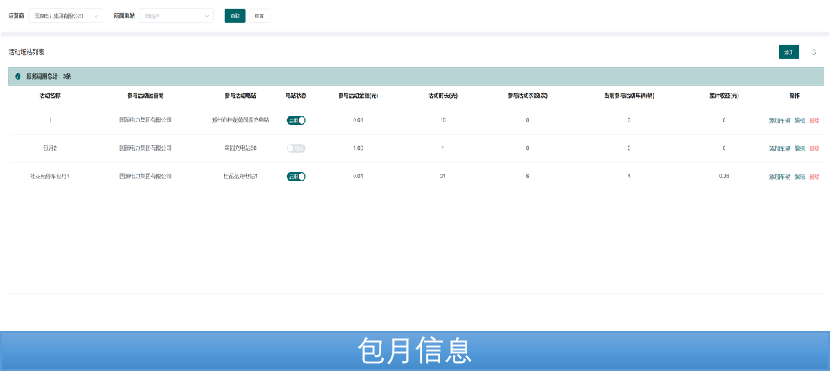830x372 pixels.
Task: Click the price cell '1.00'
Action: click(358, 149)
